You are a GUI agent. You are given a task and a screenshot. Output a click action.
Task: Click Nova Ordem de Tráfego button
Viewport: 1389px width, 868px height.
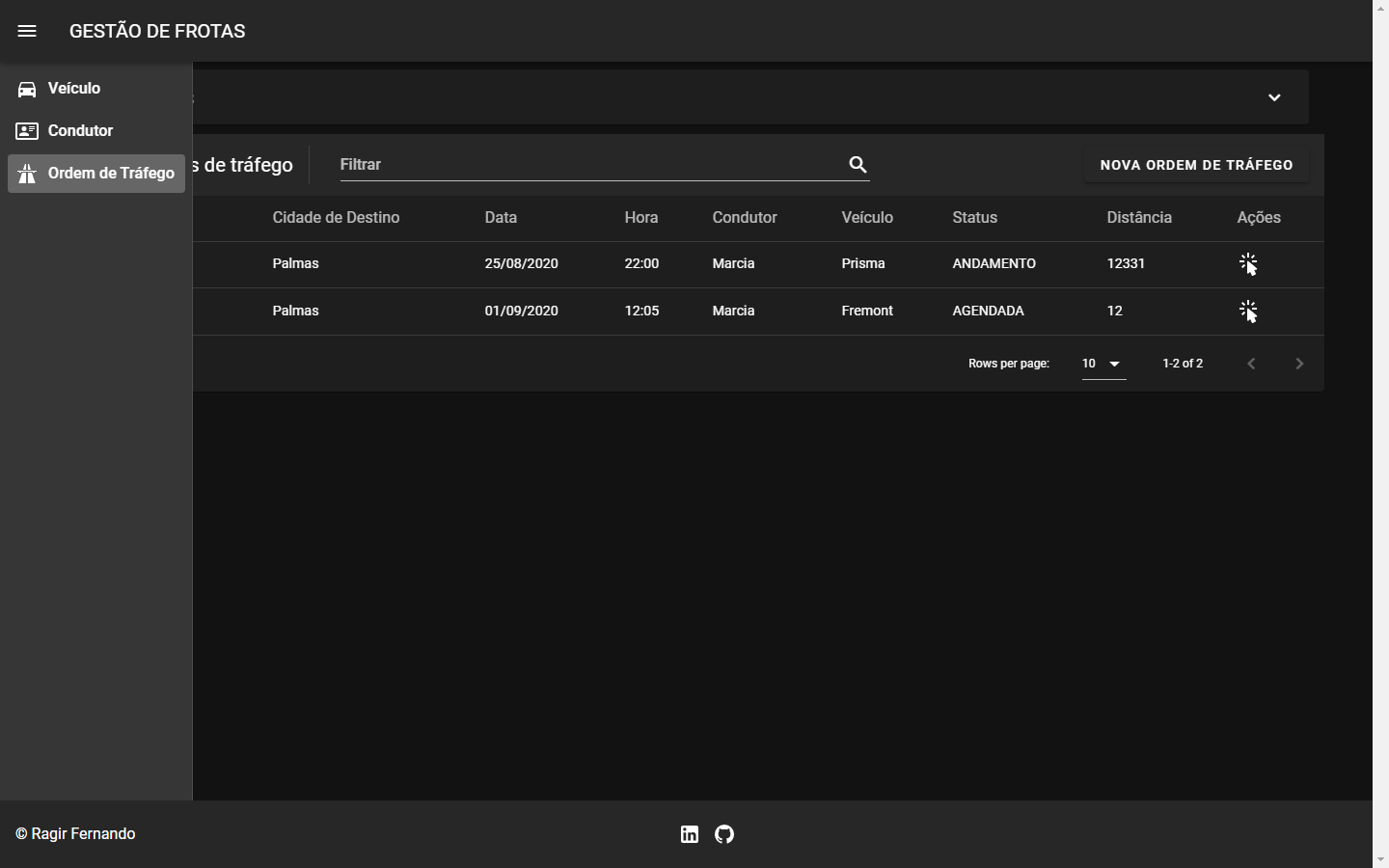click(1196, 165)
